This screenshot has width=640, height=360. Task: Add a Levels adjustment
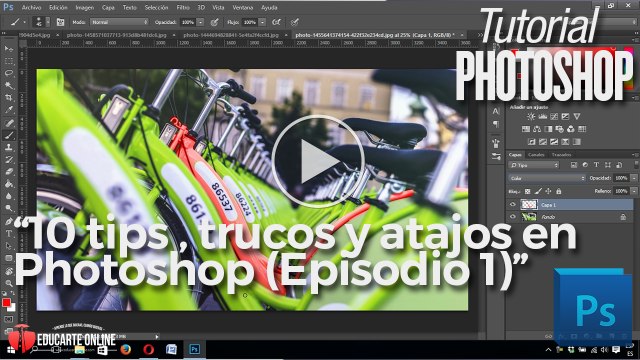[x=542, y=117]
